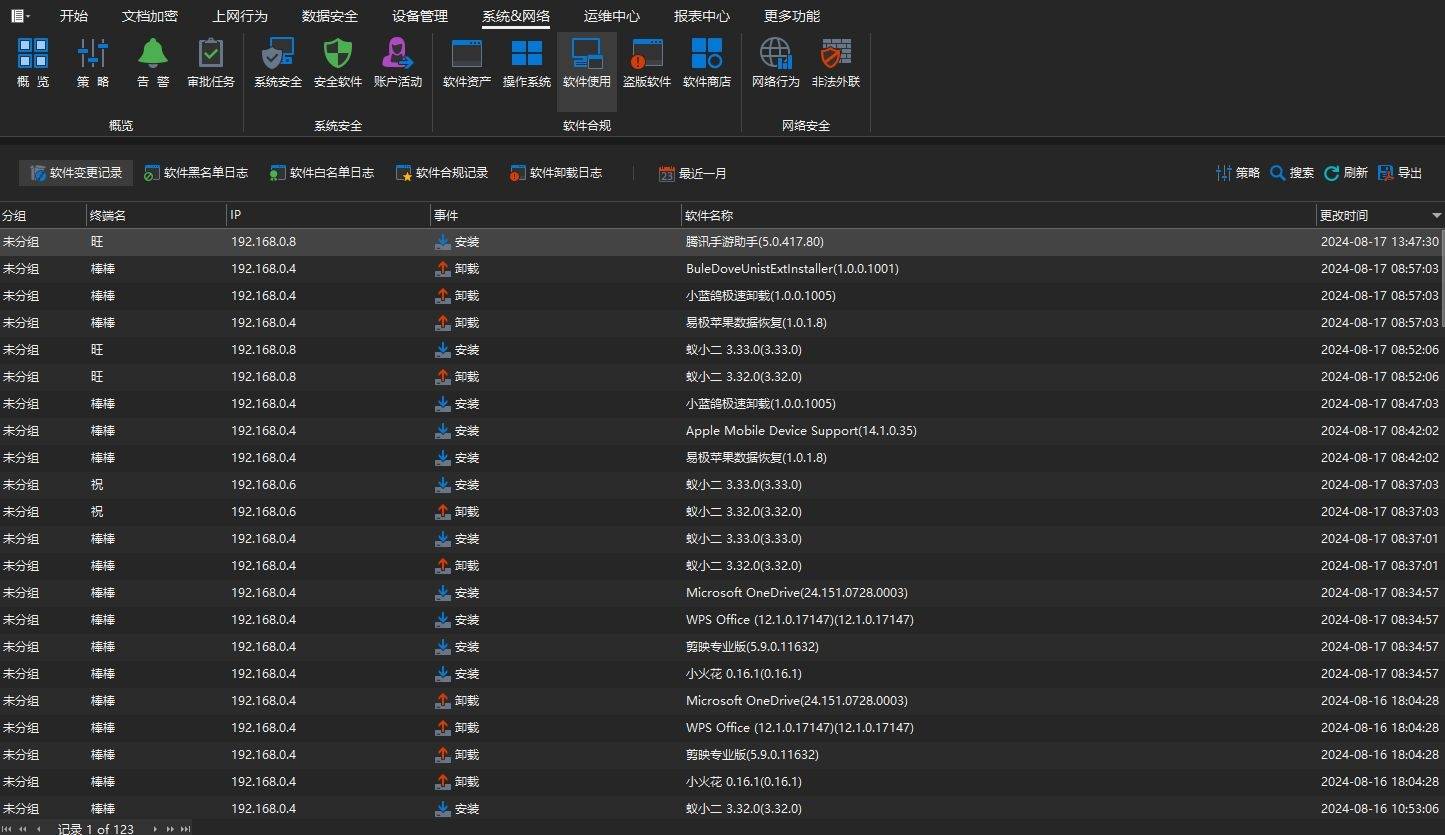Screen dimensions: 1445x835
Task: Select the Apple Mobile Device Support(14.1.0.35) row
Action: click(x=722, y=431)
